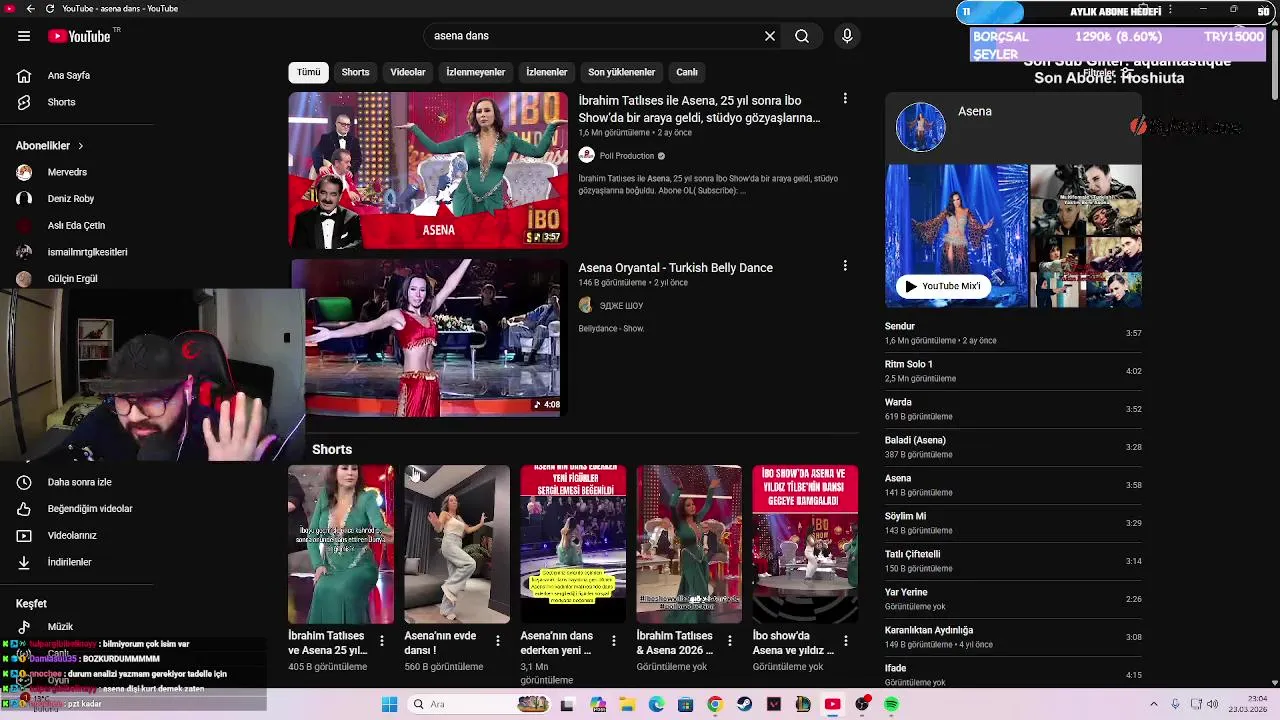Open Steam from the taskbar

[x=744, y=705]
